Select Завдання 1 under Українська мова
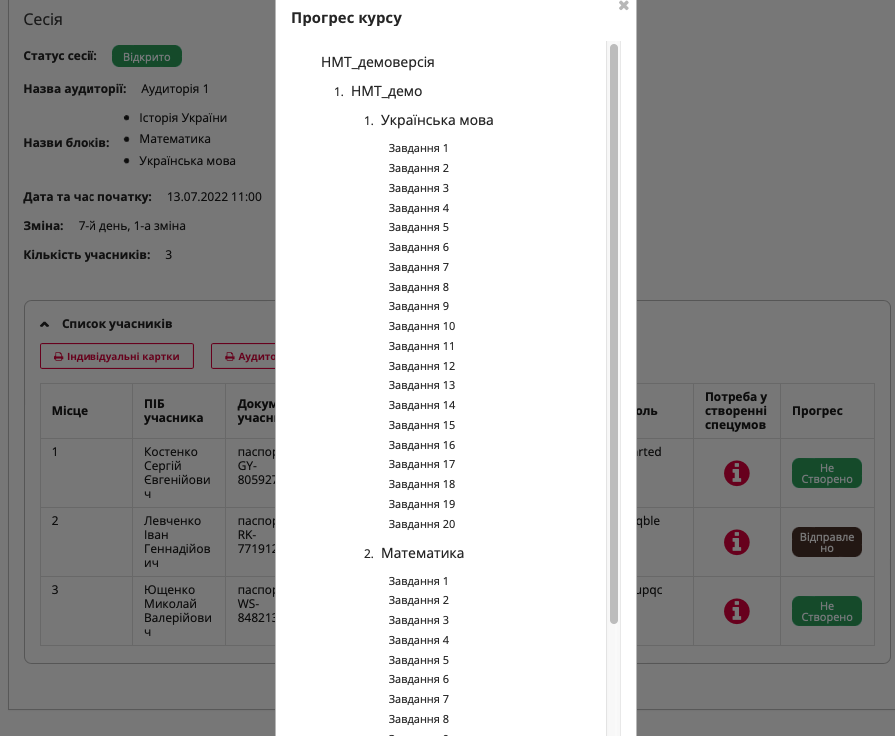The width and height of the screenshot is (895, 736). (418, 148)
